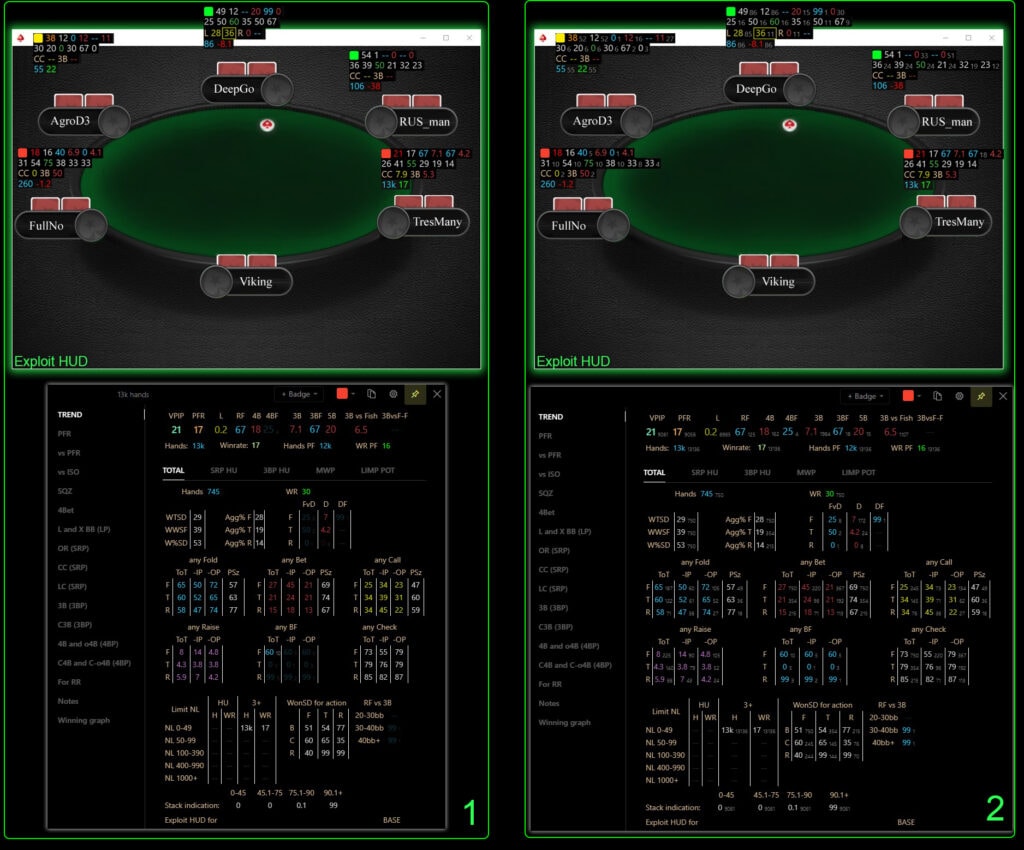Select TOTAL tab in popup 2
Image resolution: width=1024 pixels, height=850 pixels.
pyautogui.click(x=654, y=473)
